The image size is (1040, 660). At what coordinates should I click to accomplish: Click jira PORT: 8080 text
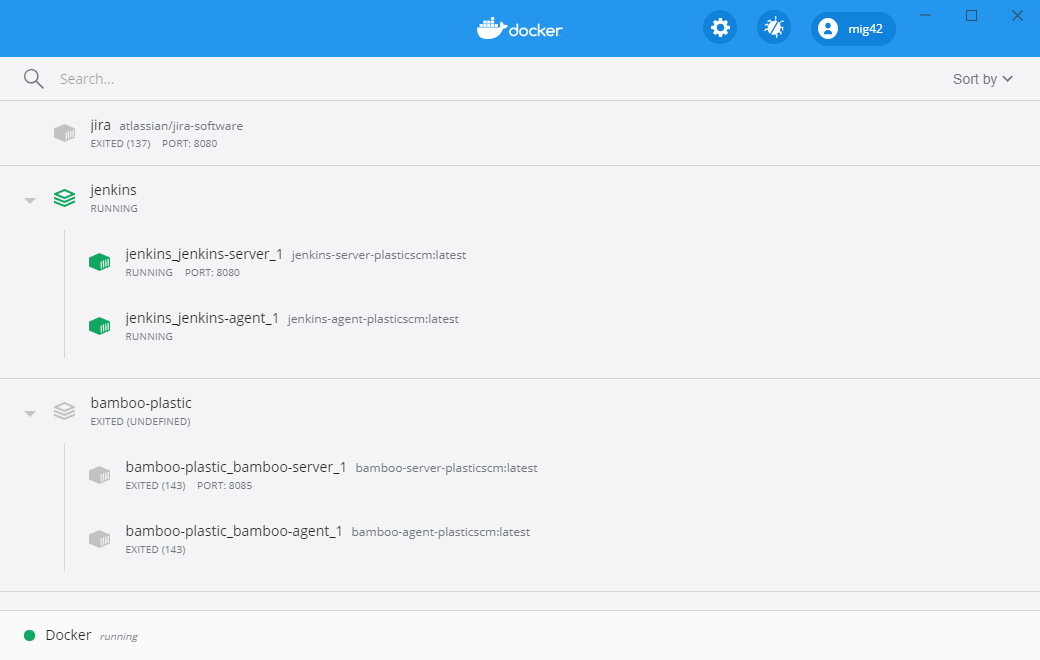(190, 143)
